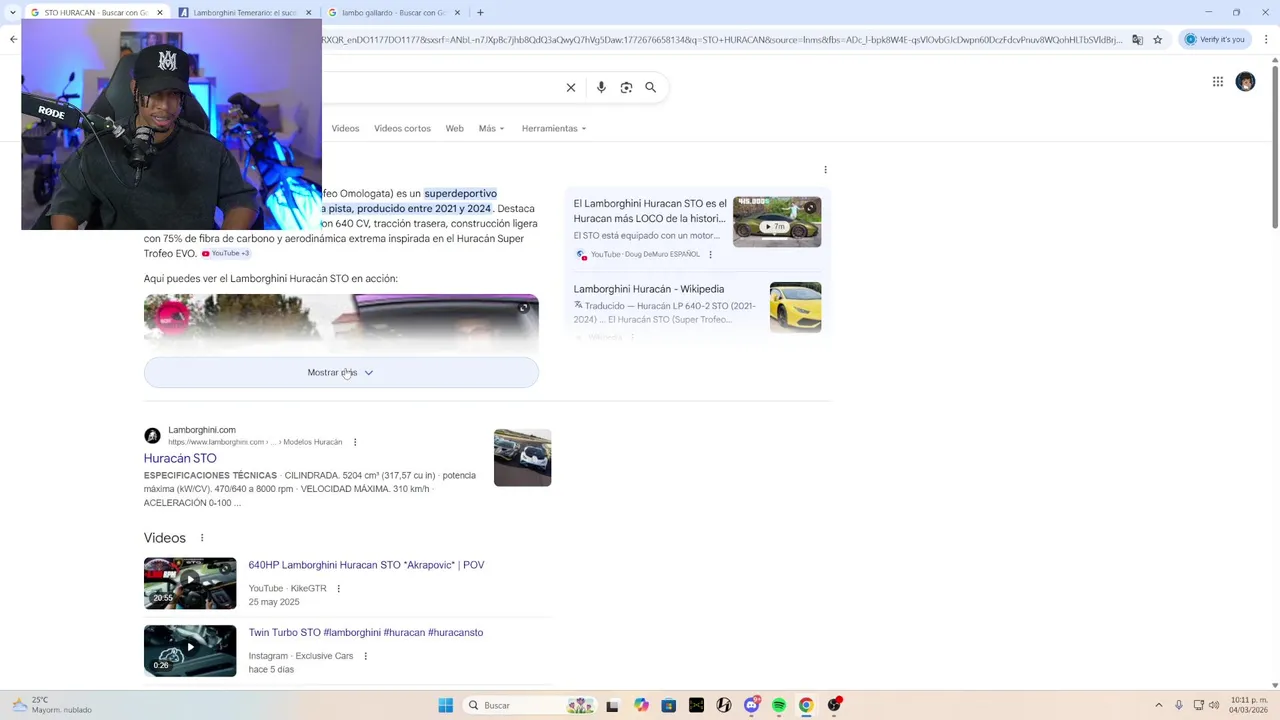The image size is (1280, 720).
Task: Open more options for Lamborghini.com result
Action: pos(355,442)
